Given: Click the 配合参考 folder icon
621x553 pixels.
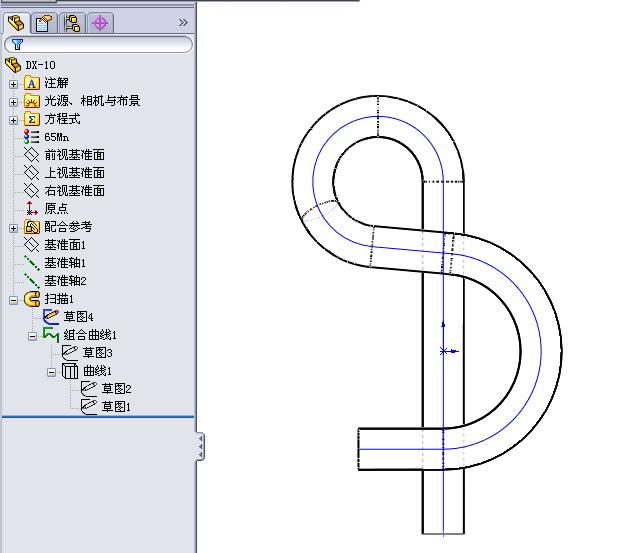Looking at the screenshot, I should point(32,227).
